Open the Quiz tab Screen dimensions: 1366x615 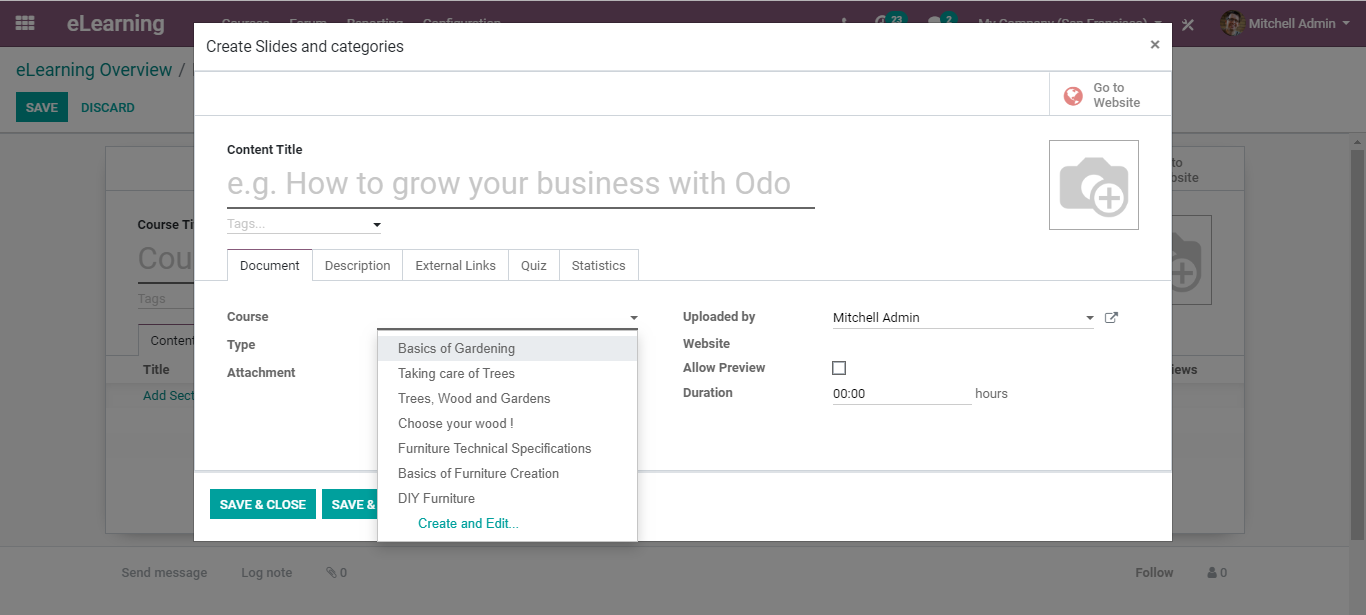point(534,265)
